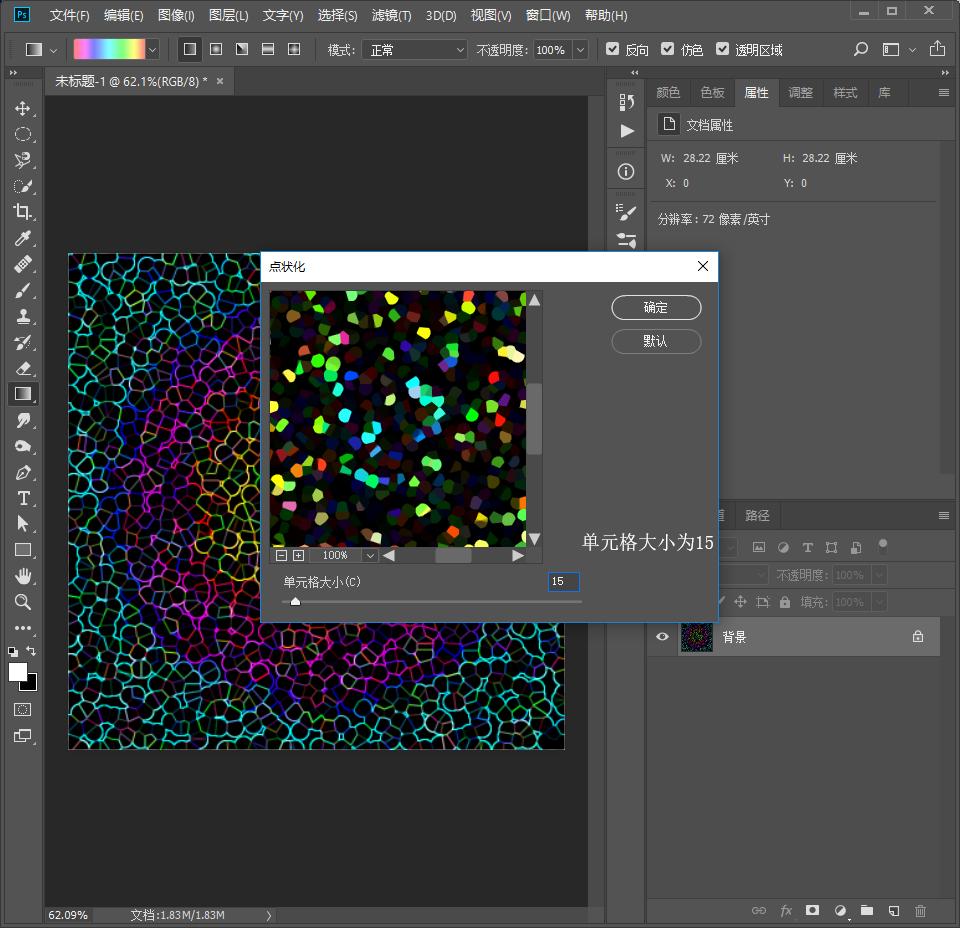Select the Move tool
This screenshot has height=928, width=960.
[x=22, y=108]
